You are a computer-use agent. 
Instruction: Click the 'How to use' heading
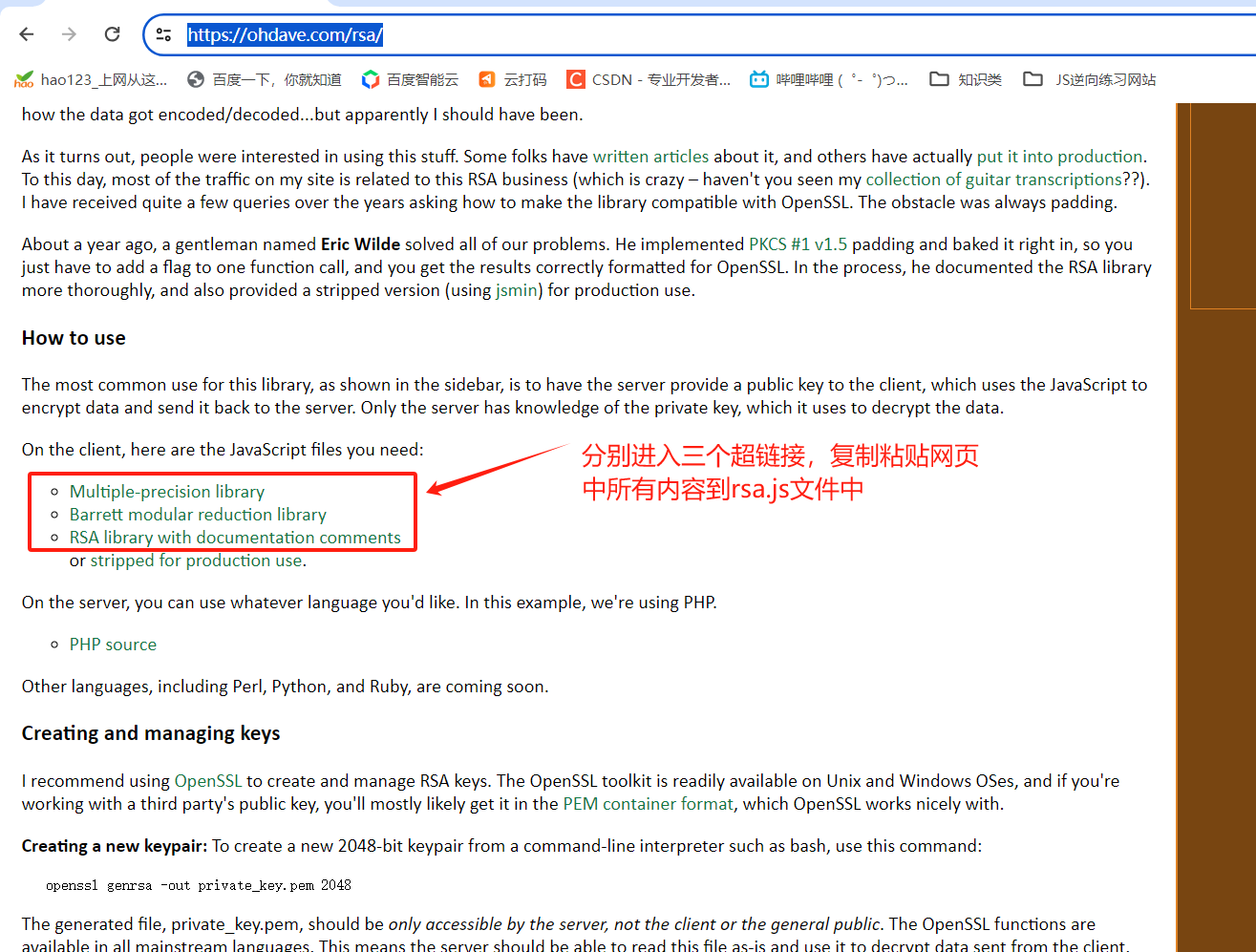74,338
